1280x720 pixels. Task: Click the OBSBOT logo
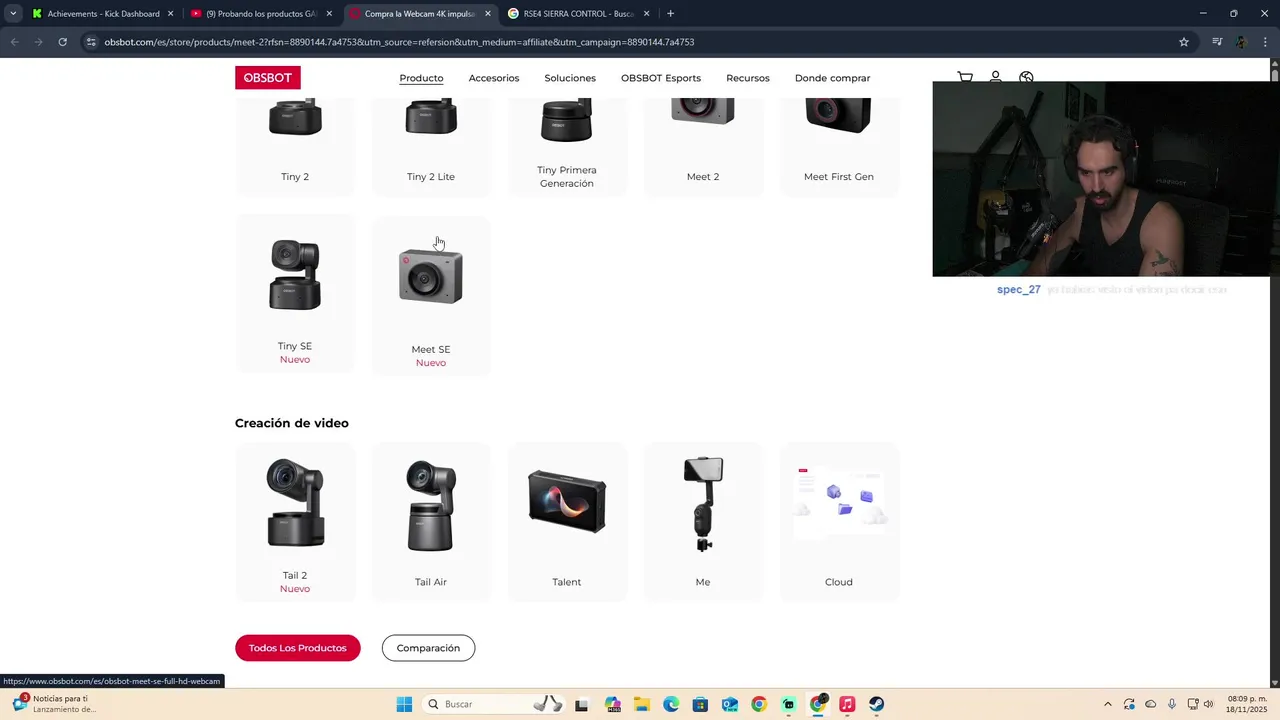click(267, 78)
